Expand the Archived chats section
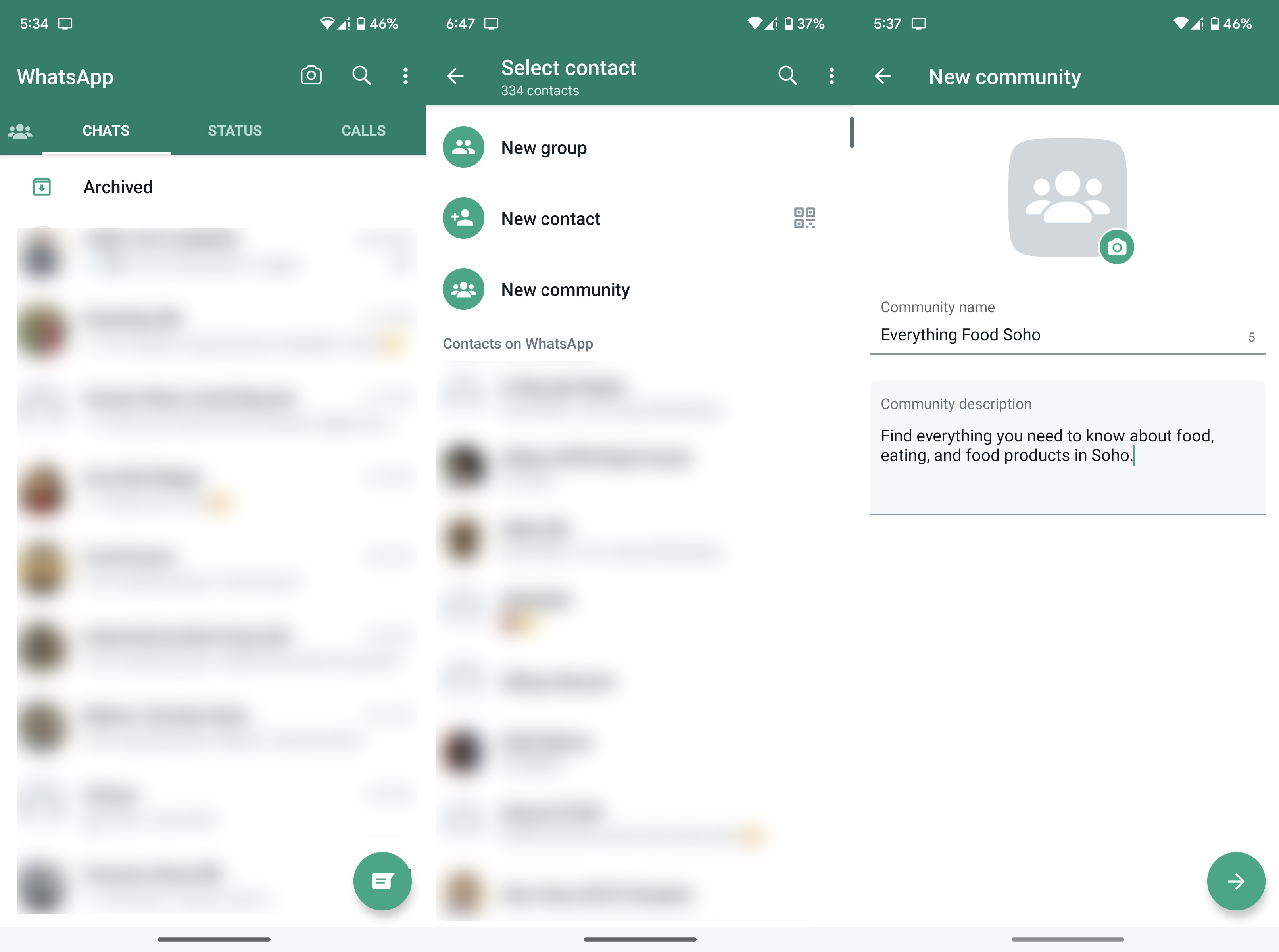The height and width of the screenshot is (952, 1279). [118, 186]
